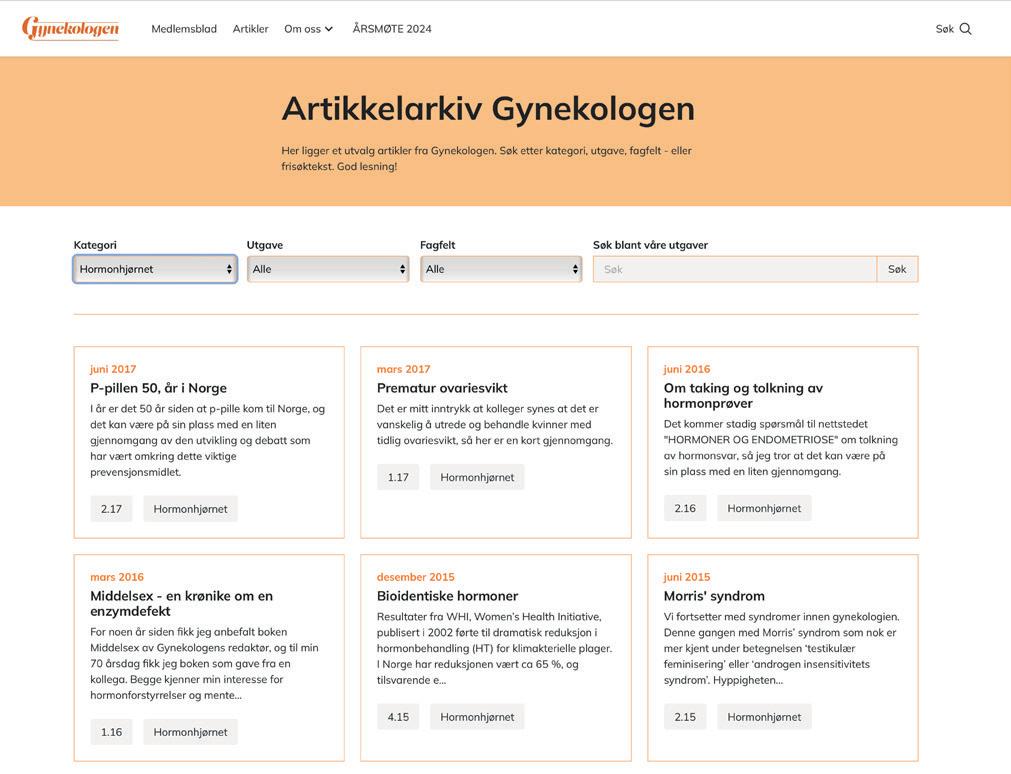Open the Medlemsblad menu item
Image resolution: width=1011 pixels, height=774 pixels.
click(184, 28)
